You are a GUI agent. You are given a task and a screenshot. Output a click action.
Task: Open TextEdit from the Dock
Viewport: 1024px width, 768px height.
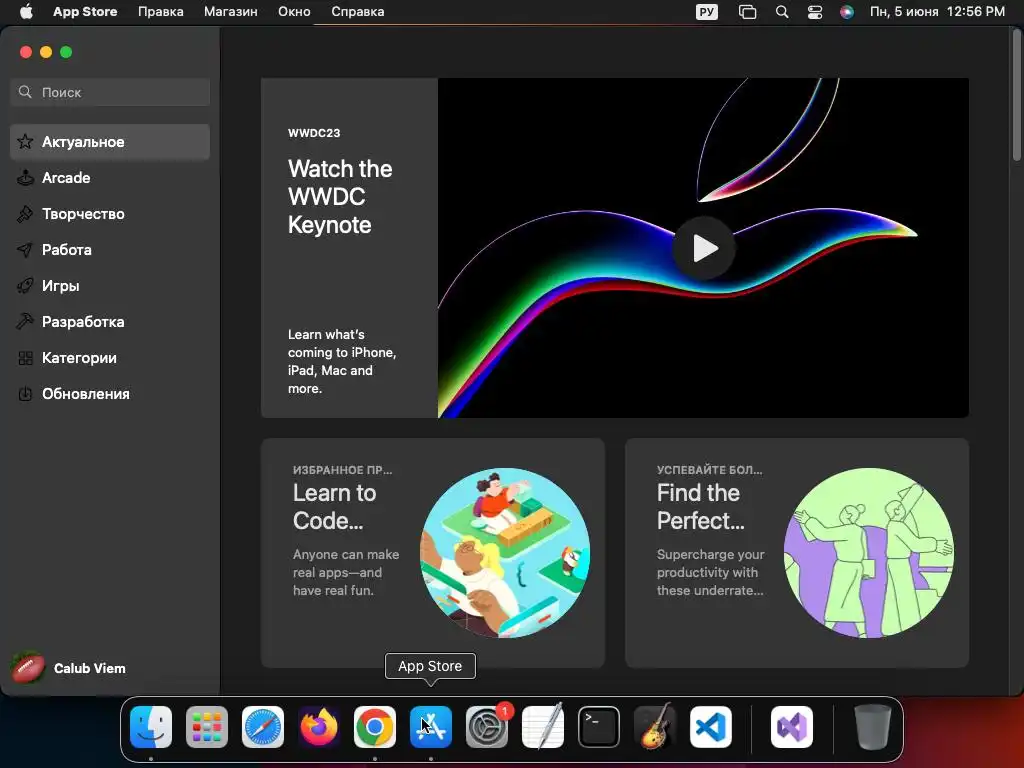pyautogui.click(x=543, y=727)
